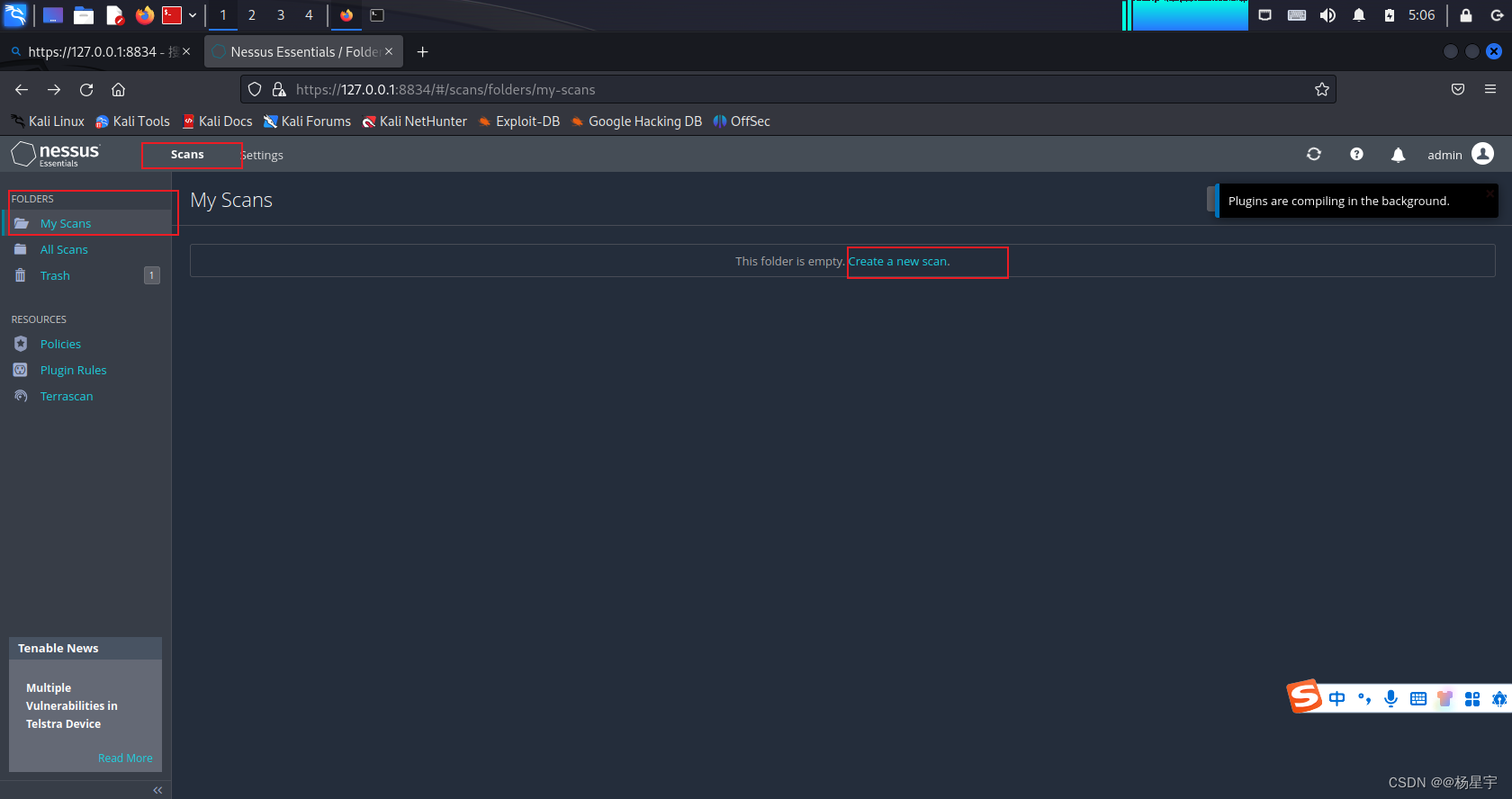Image resolution: width=1512 pixels, height=799 pixels.
Task: Bookmark this page with star icon
Action: pyautogui.click(x=1321, y=89)
